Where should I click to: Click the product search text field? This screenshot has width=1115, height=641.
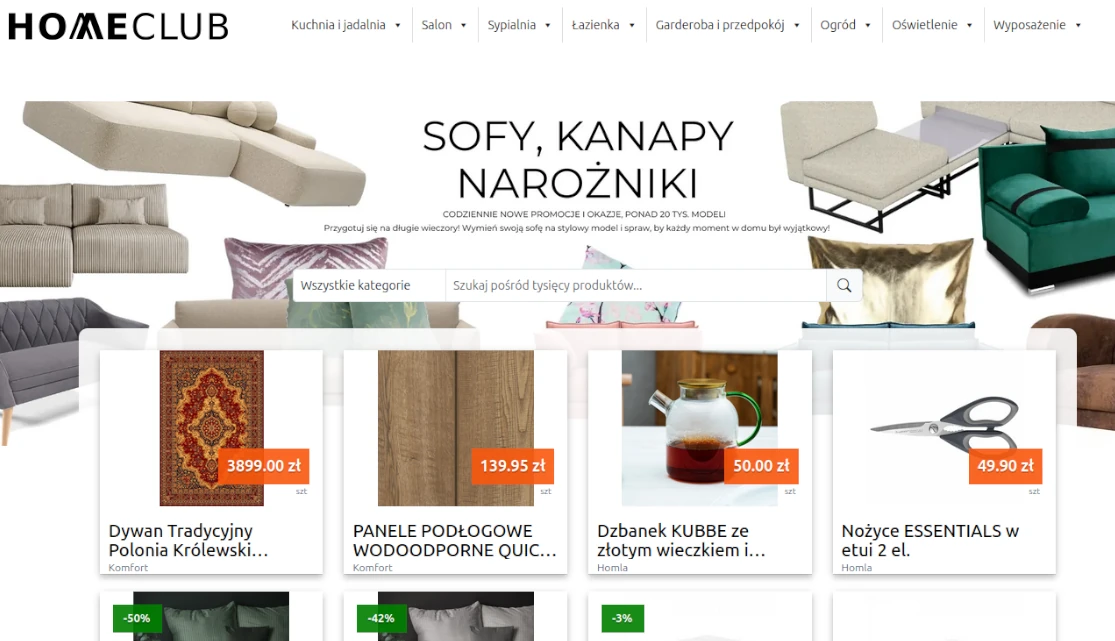click(636, 285)
